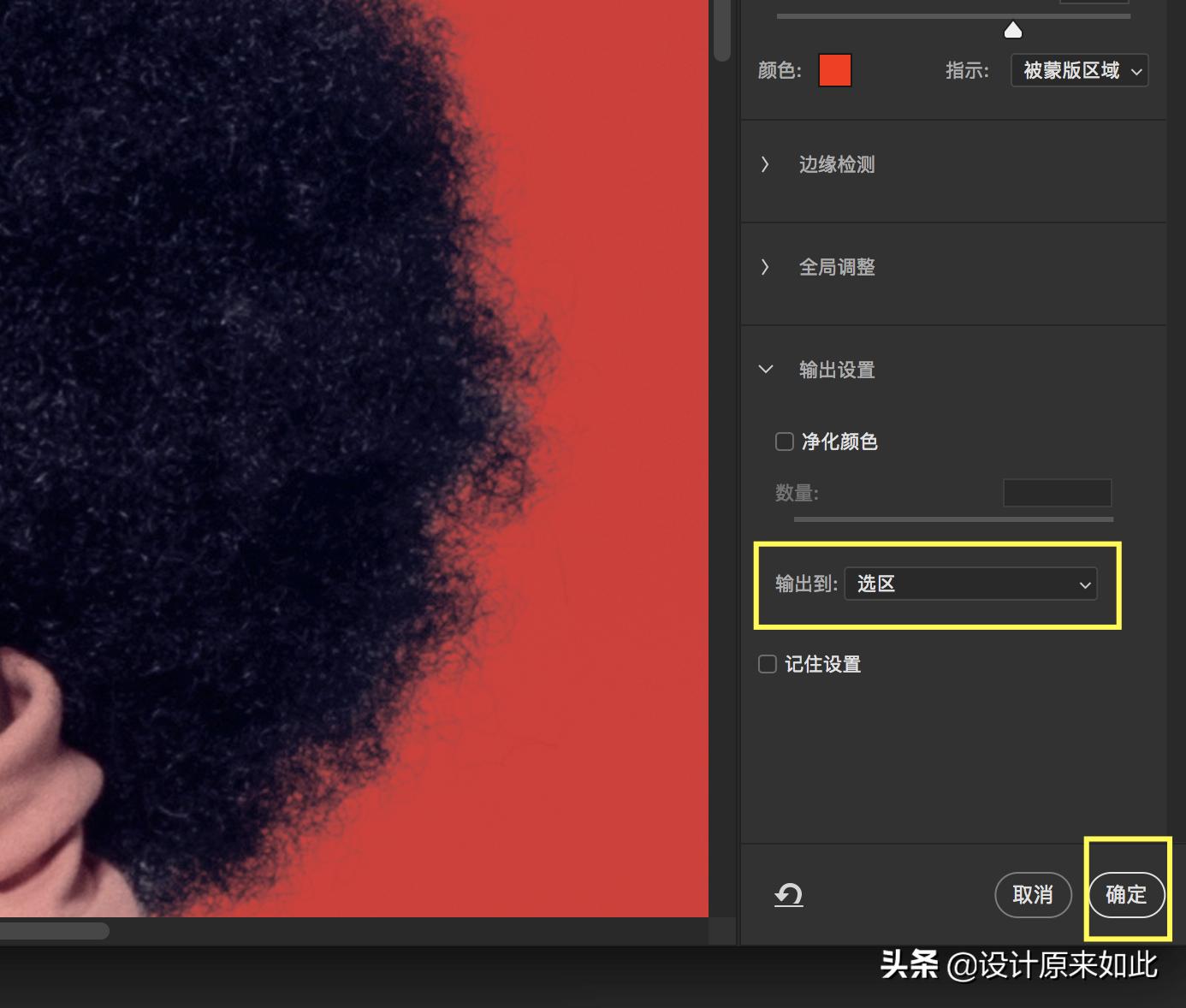
Task: Click the 头条 watermark text at bottom
Action: click(909, 964)
